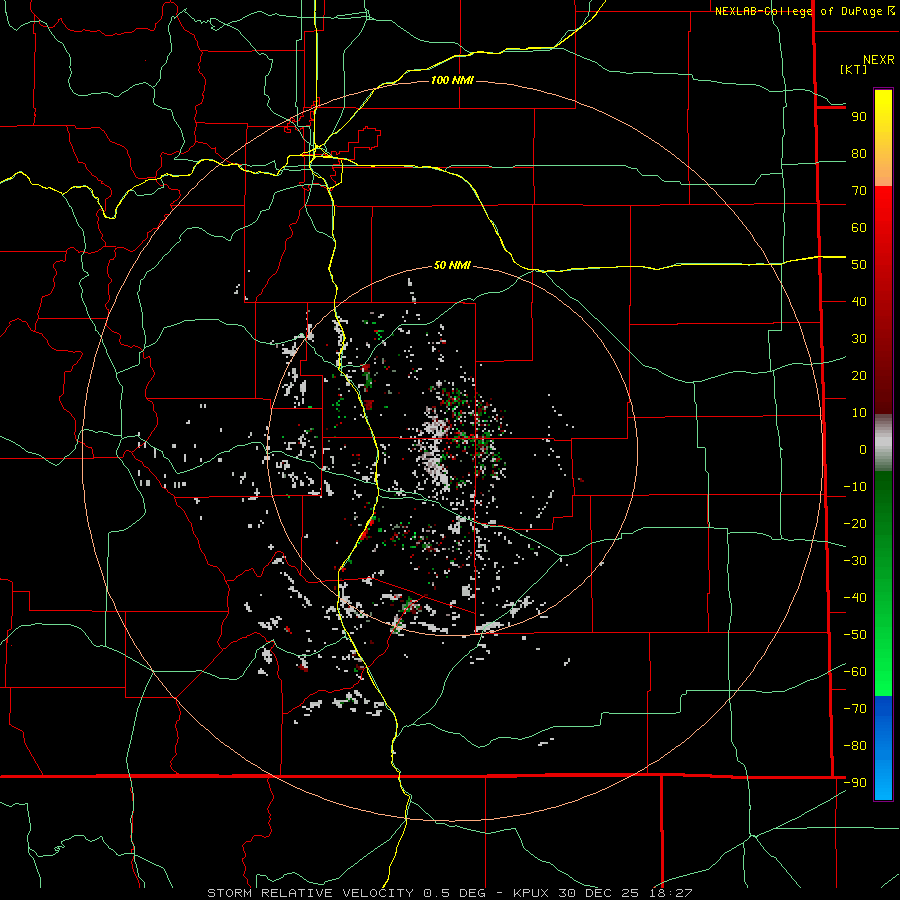Click the -50 value on the velocity scale
This screenshot has width=900, height=900.
point(855,635)
